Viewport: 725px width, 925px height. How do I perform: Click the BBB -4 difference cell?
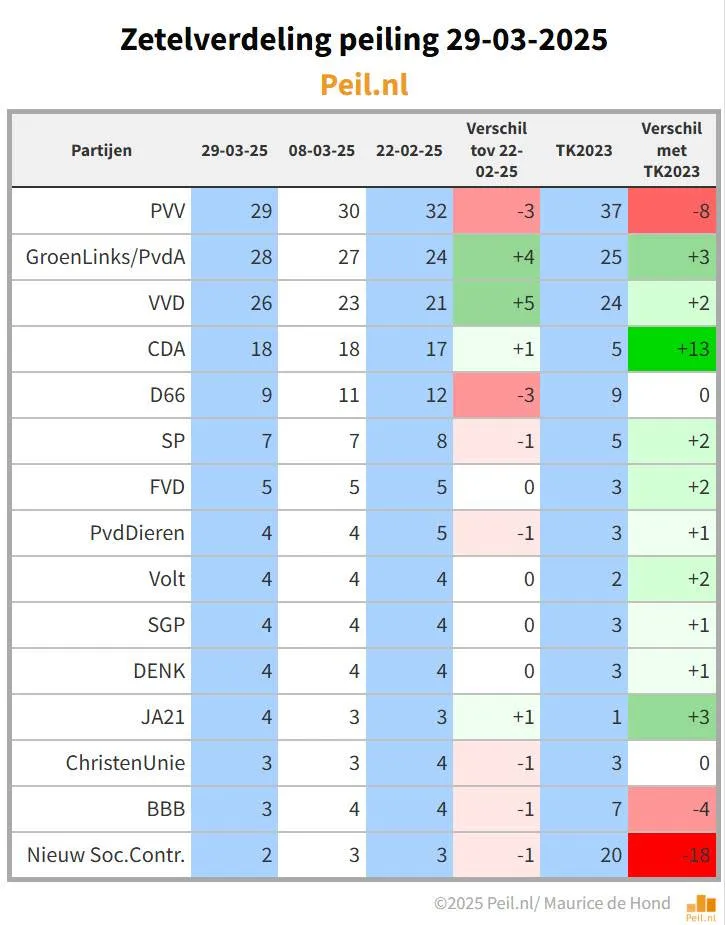tap(672, 809)
